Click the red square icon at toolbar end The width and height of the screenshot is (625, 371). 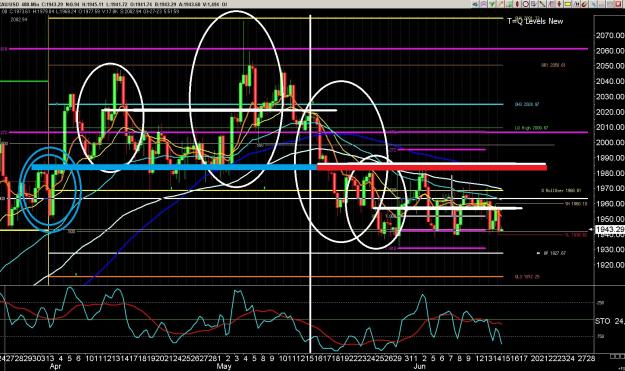tap(619, 4)
